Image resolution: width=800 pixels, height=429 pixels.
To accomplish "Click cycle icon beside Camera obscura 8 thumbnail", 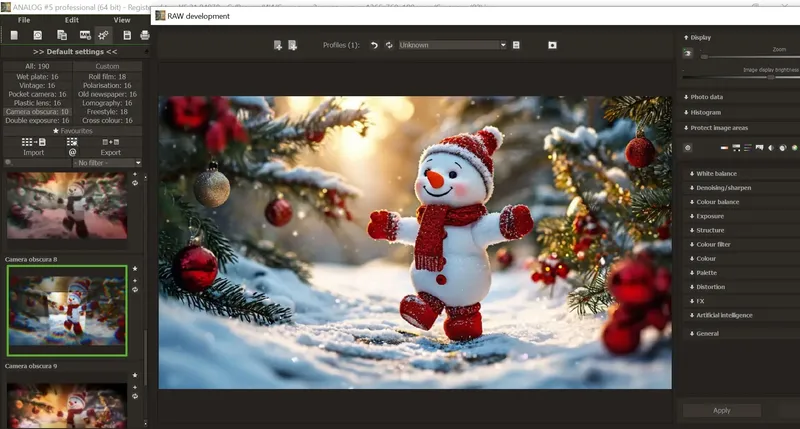I will click(135, 290).
